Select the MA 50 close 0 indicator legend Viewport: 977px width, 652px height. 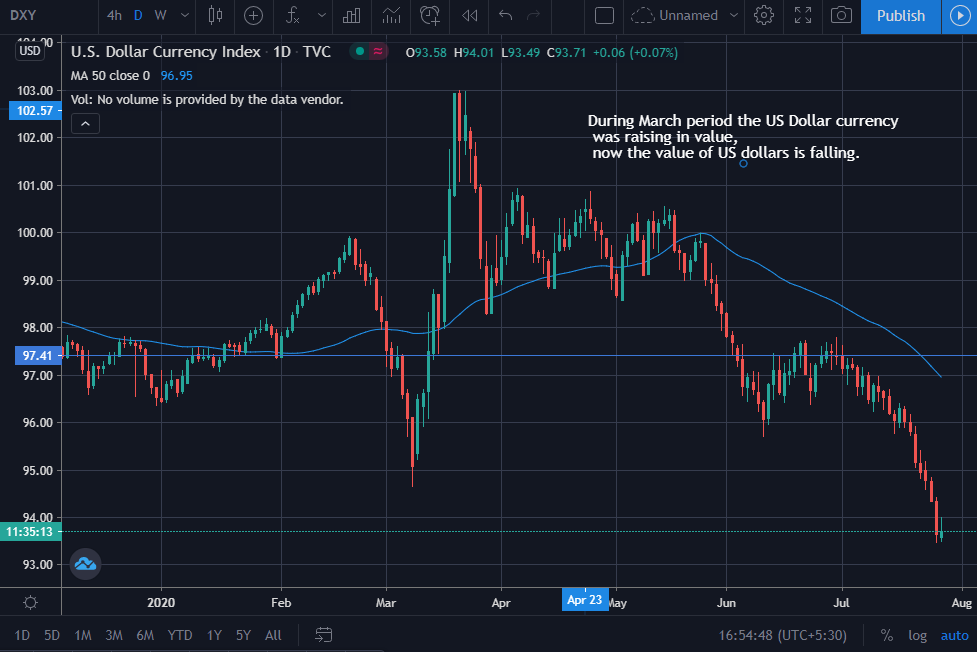[x=110, y=75]
